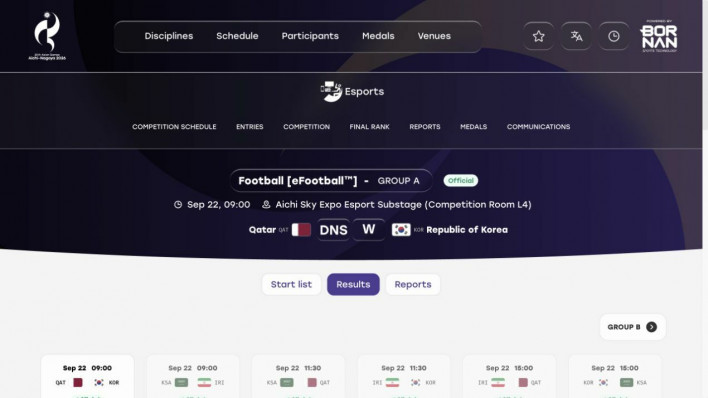Click the Bornan sports technology logo
The image size is (708, 398).
[x=658, y=36]
